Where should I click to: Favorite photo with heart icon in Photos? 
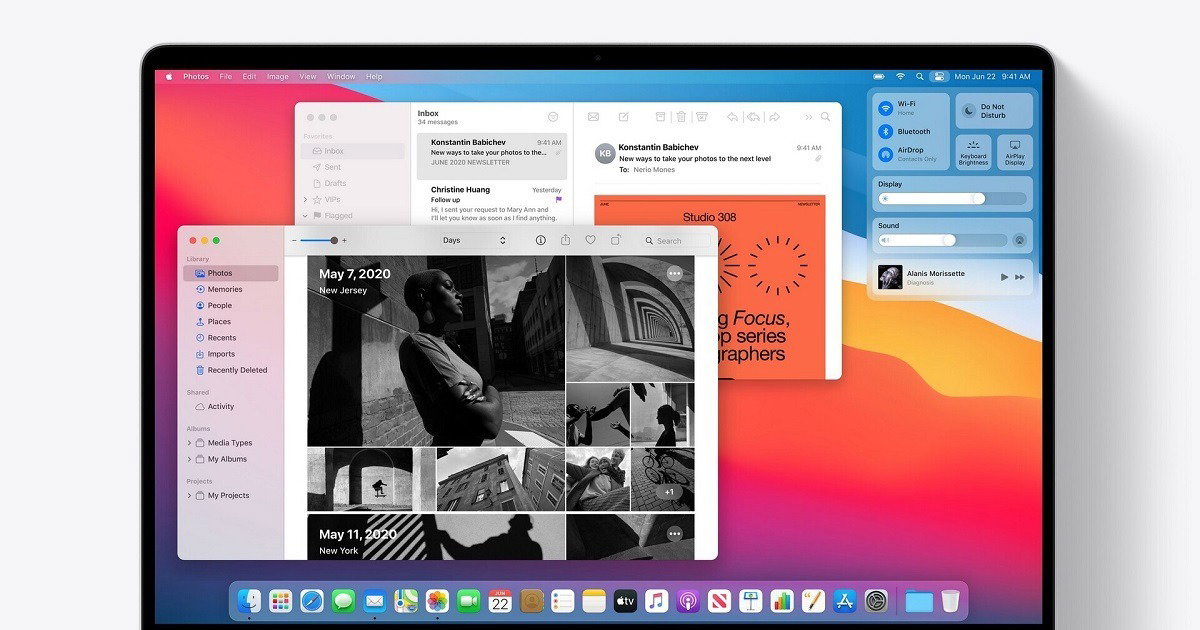(590, 240)
